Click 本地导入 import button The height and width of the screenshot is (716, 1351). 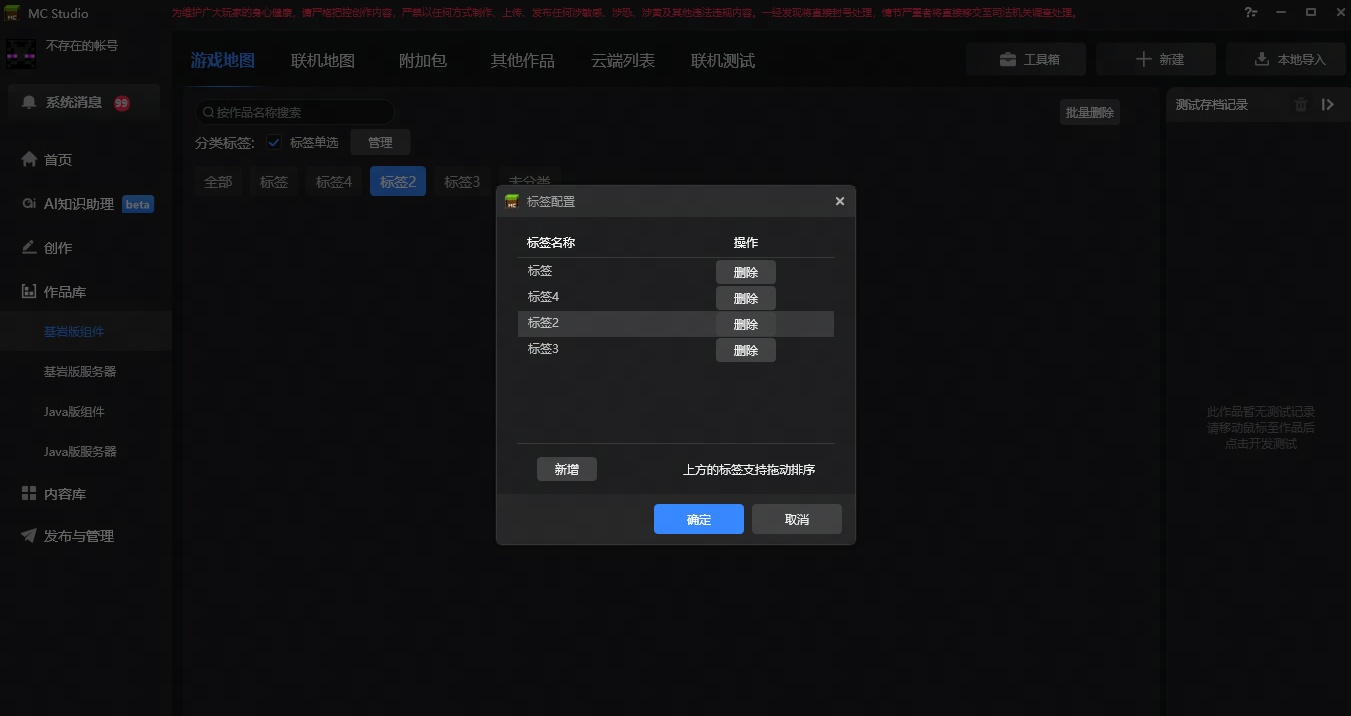point(1286,59)
